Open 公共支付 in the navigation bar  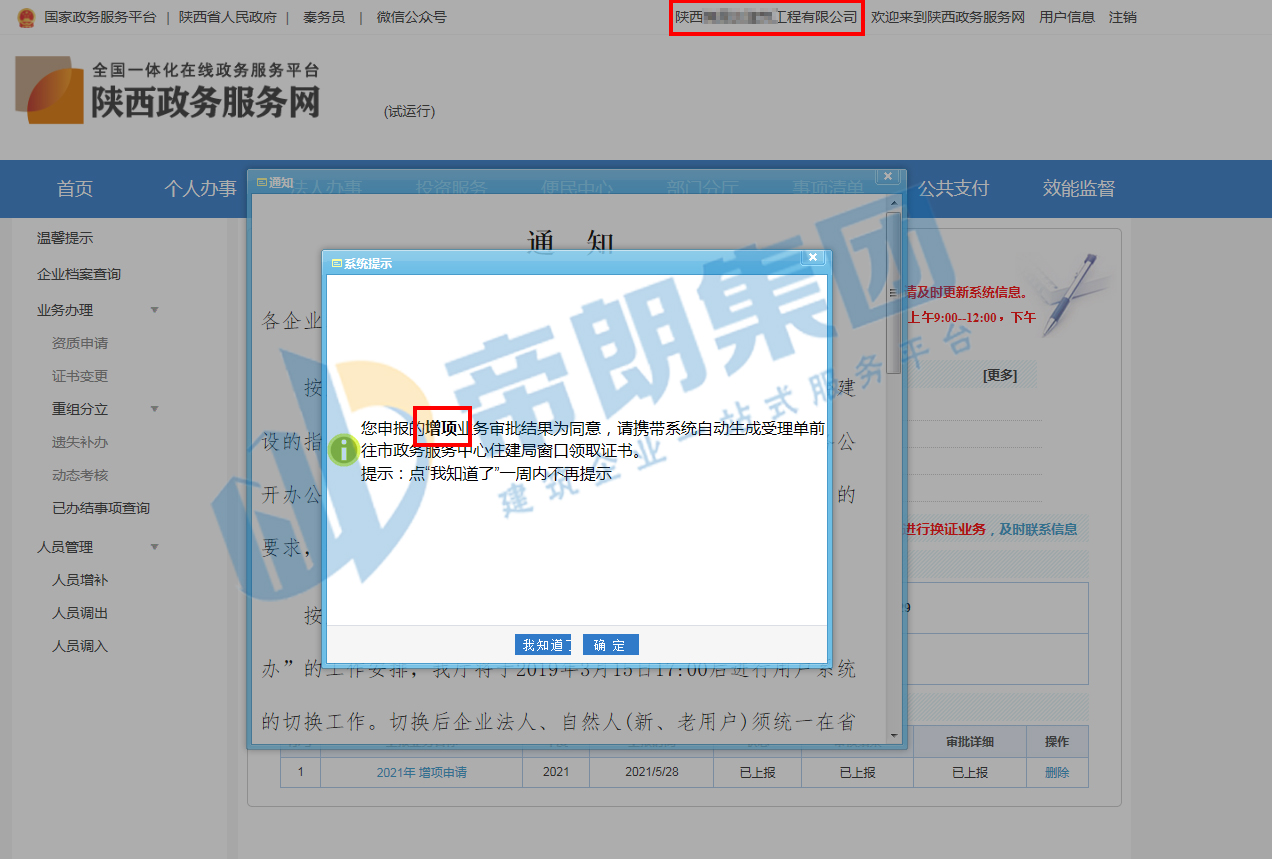(x=953, y=189)
